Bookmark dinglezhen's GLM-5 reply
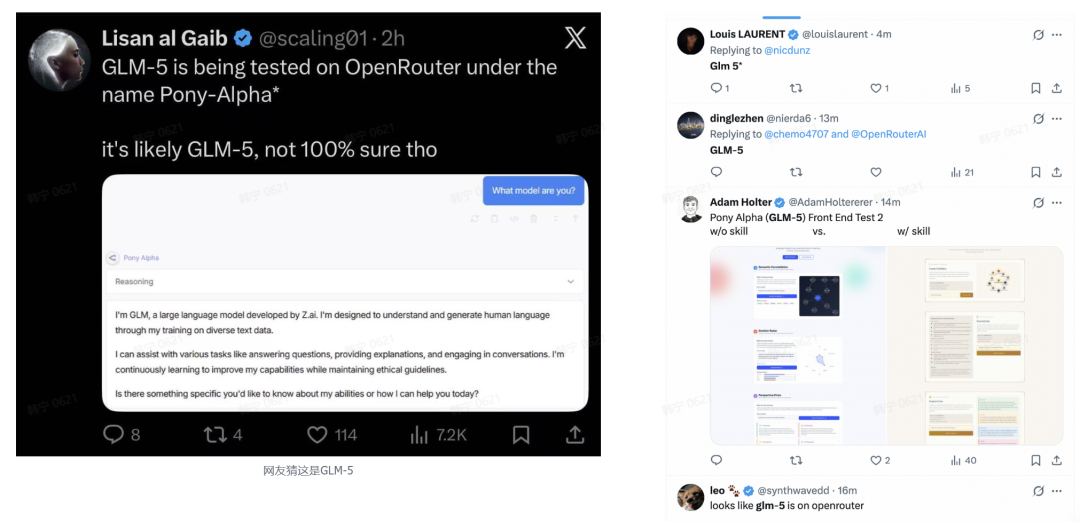 [x=1036, y=172]
